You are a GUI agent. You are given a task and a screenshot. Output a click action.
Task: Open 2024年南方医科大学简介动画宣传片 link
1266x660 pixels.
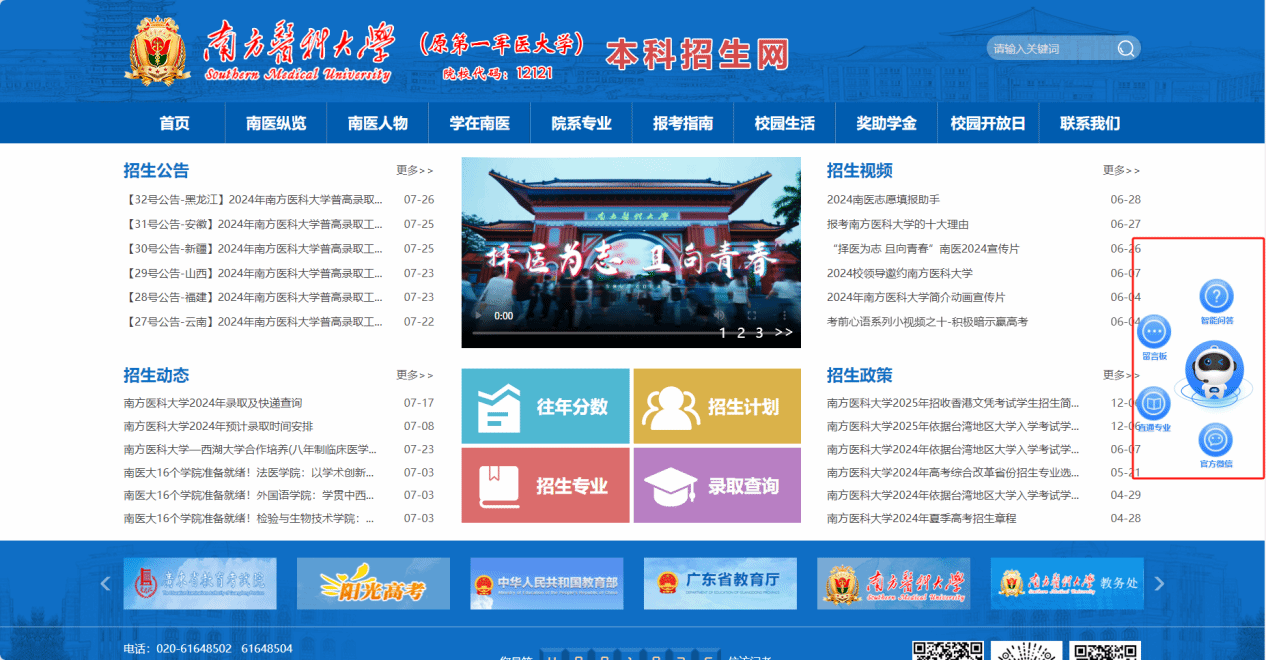click(916, 297)
